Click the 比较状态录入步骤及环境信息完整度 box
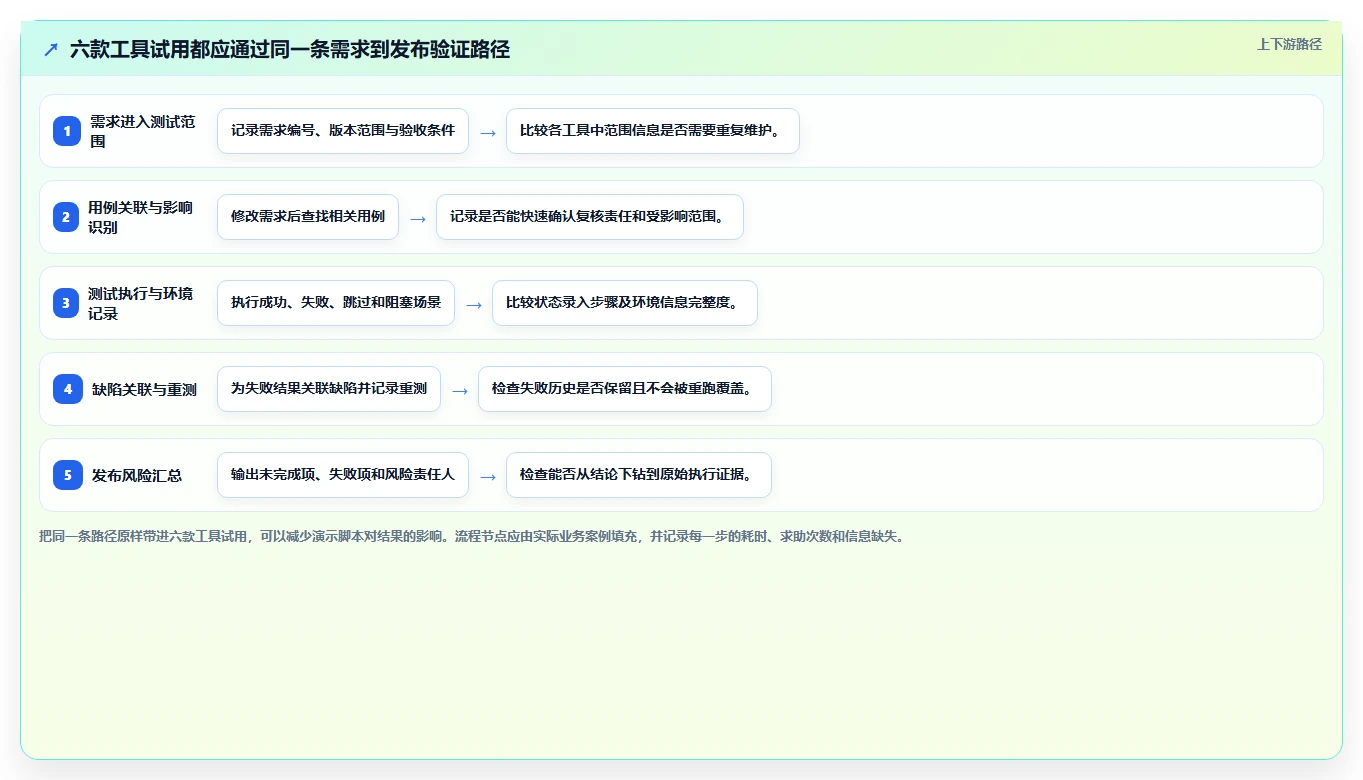Image resolution: width=1363 pixels, height=780 pixels. pyautogui.click(x=625, y=303)
